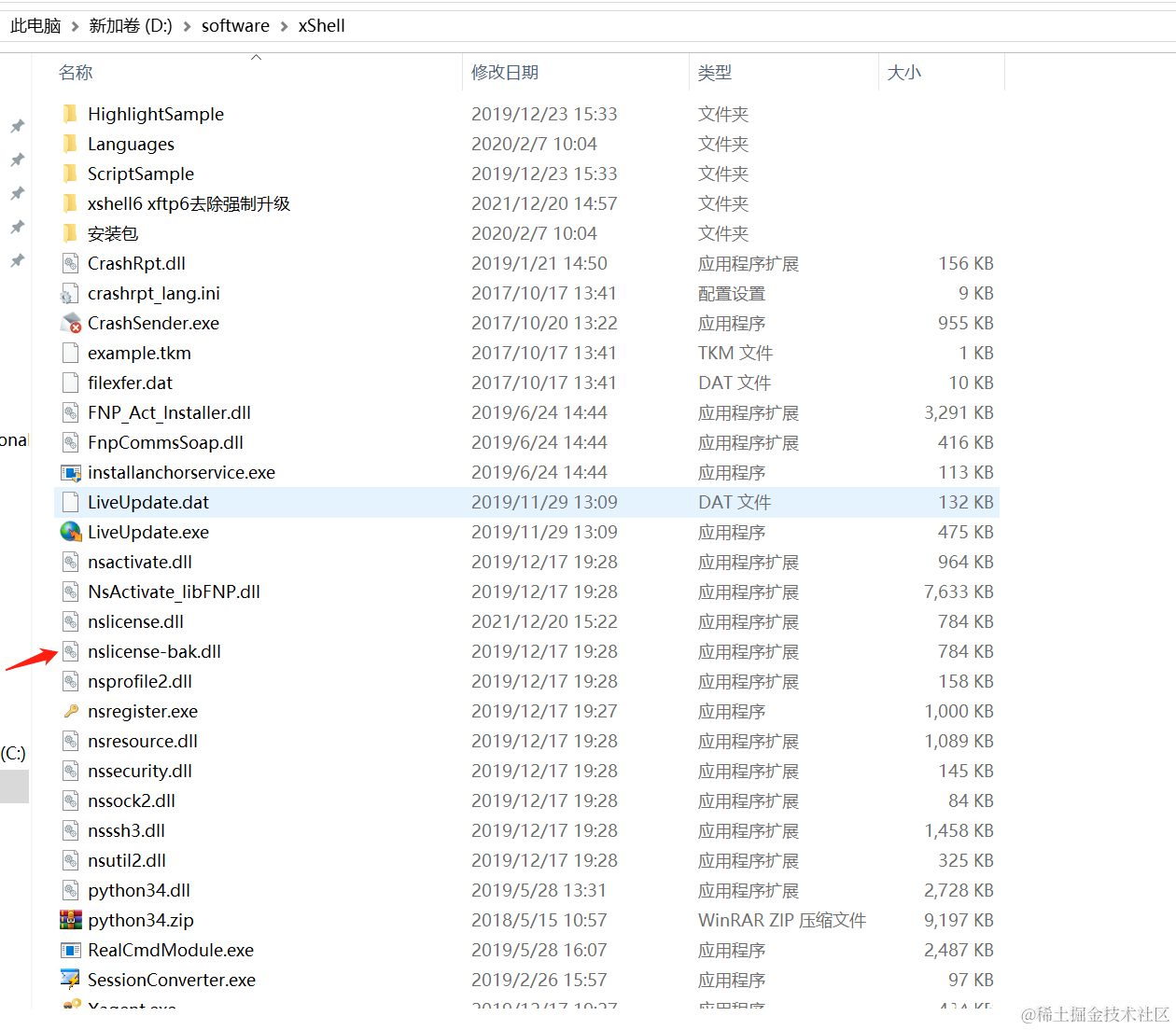Click the LiveUpdate.exe globe icon
The width and height of the screenshot is (1176, 1030).
(70, 532)
